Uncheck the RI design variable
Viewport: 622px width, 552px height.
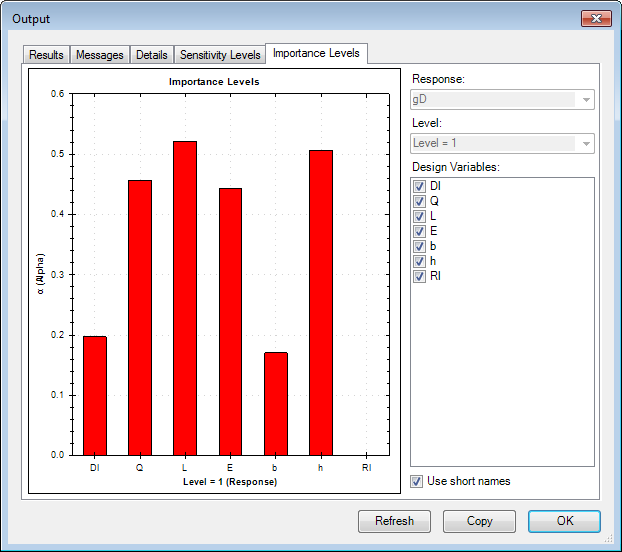pyautogui.click(x=420, y=276)
